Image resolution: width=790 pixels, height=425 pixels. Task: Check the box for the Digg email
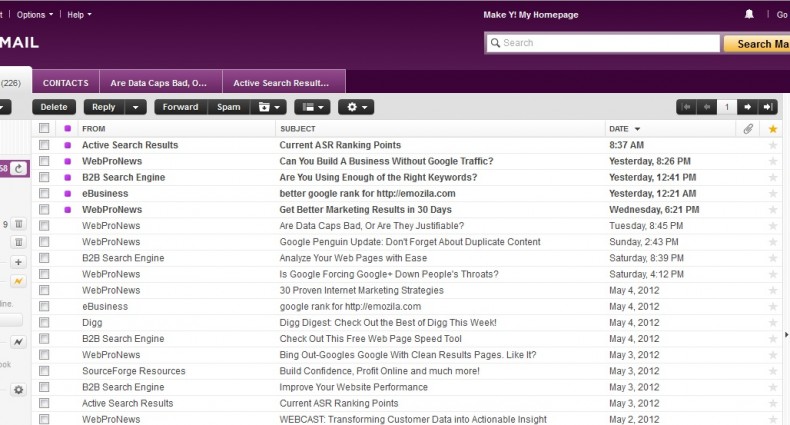pyautogui.click(x=44, y=323)
